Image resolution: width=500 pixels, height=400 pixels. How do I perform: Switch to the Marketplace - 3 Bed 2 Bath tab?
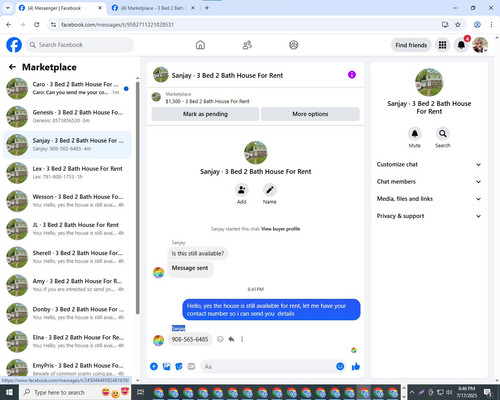153,8
